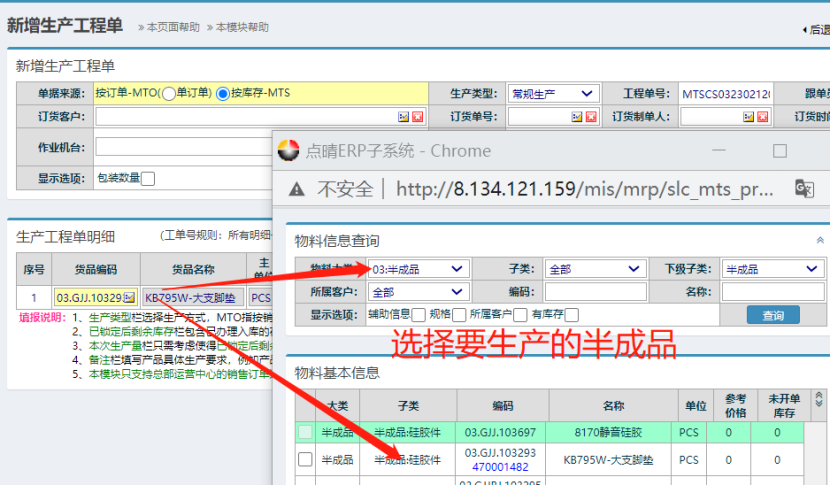Clear 订货制单人 field with red X icon
This screenshot has width=831, height=485.
pos(763,117)
